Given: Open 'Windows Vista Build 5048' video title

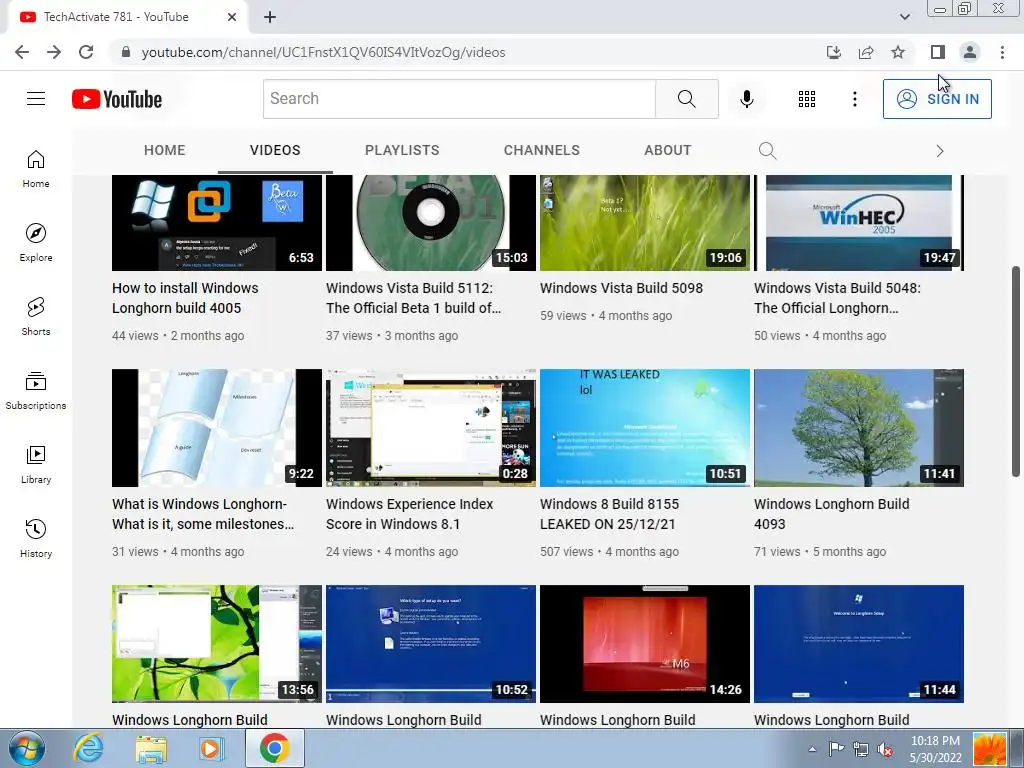Looking at the screenshot, I should pyautogui.click(x=837, y=298).
